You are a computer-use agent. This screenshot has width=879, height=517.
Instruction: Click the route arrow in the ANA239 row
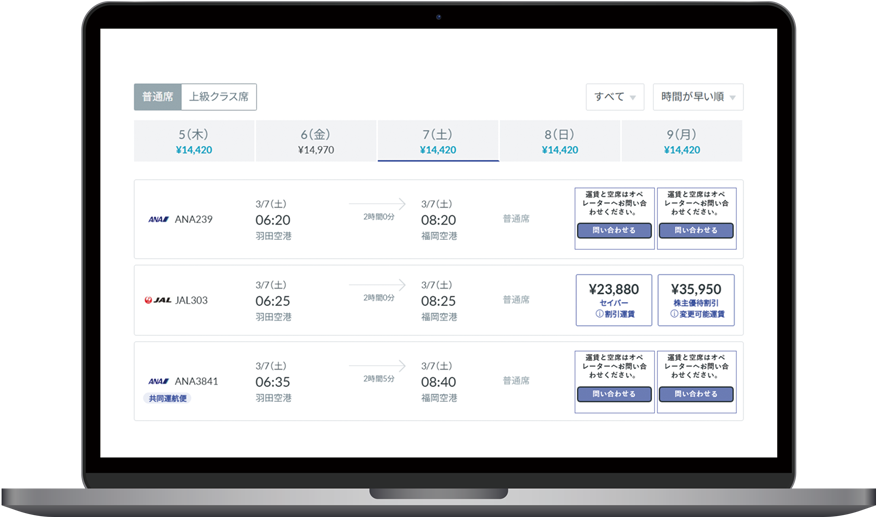(x=378, y=204)
